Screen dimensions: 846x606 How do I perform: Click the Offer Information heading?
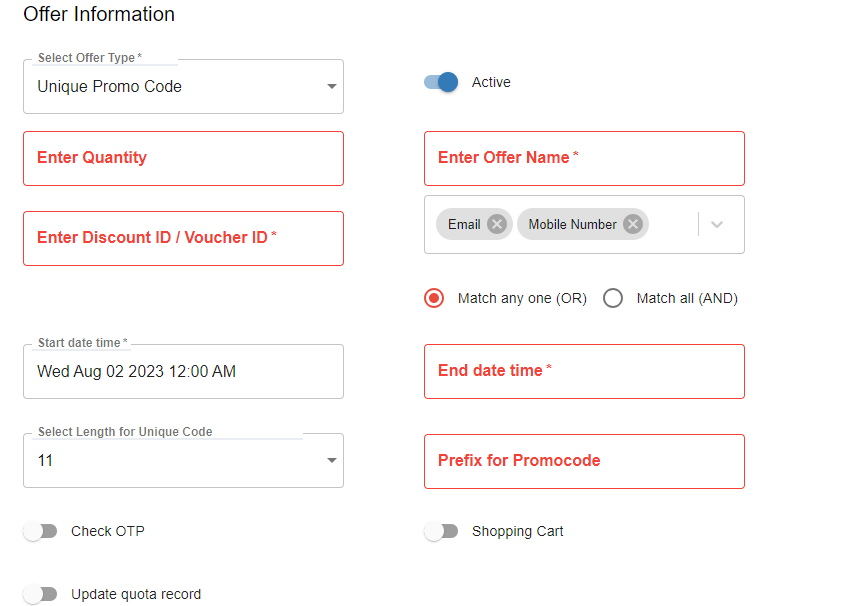[x=99, y=14]
